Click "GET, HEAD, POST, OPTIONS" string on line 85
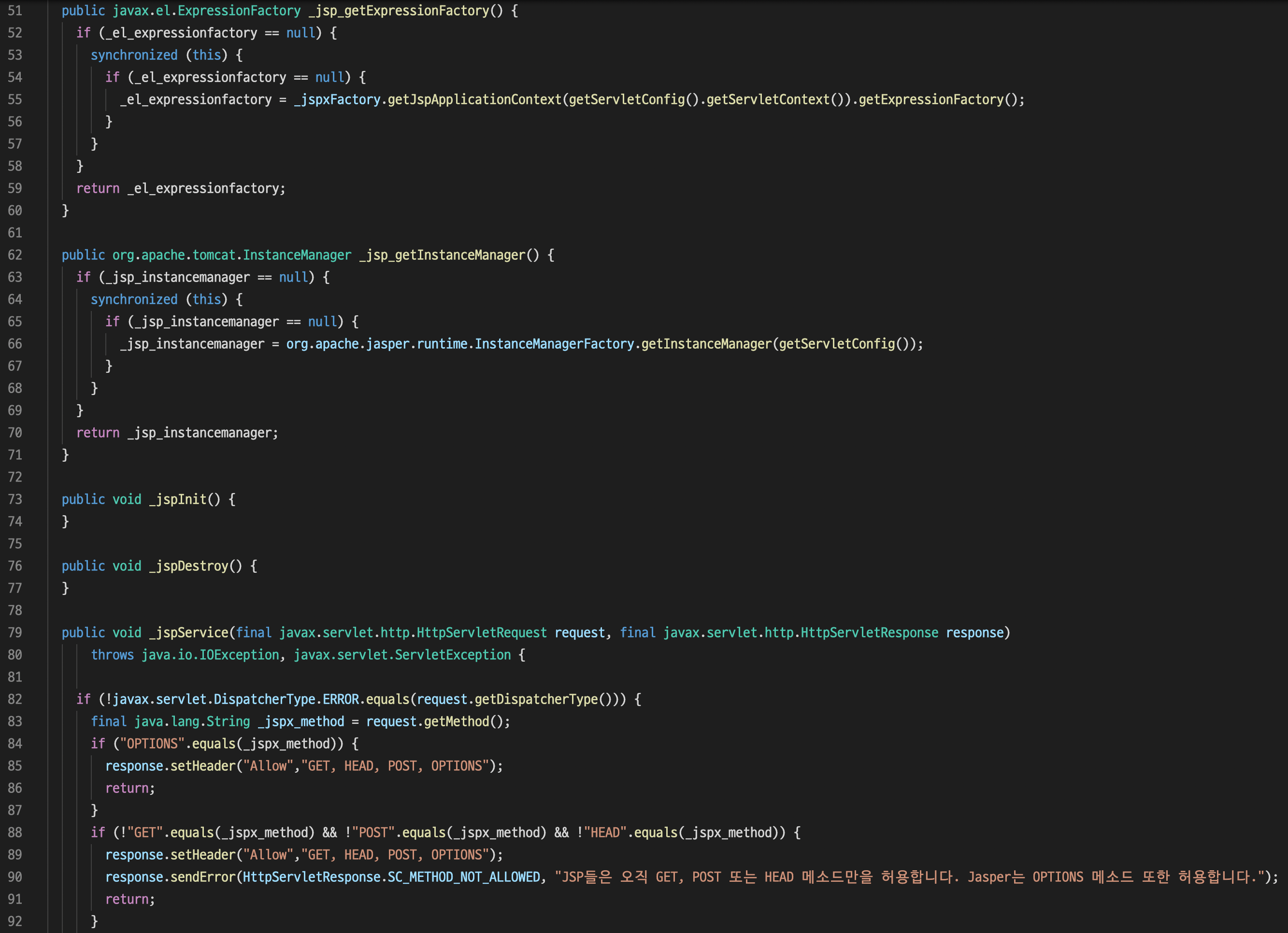The width and height of the screenshot is (1288, 933). [395, 765]
